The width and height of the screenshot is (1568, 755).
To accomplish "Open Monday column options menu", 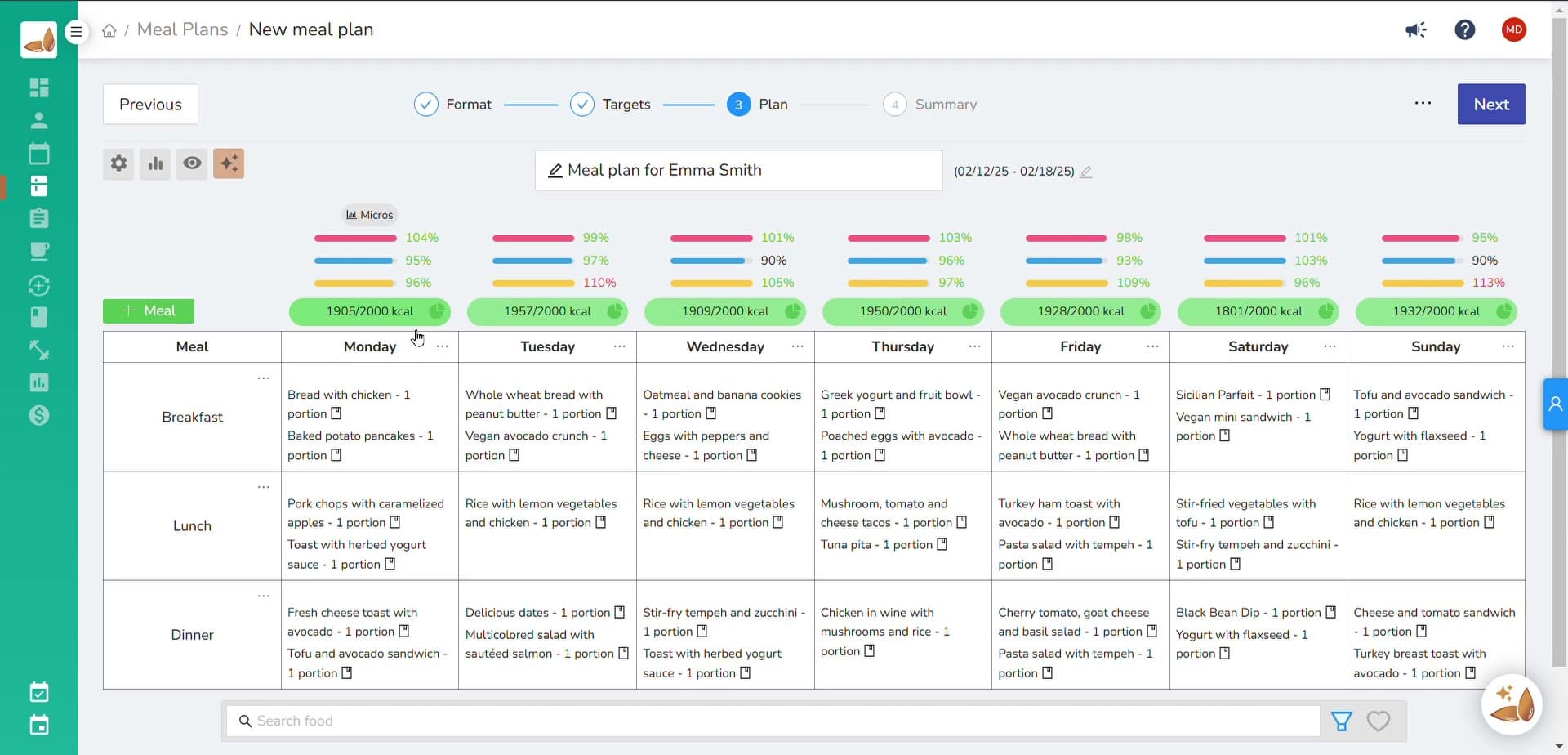I will tap(443, 346).
